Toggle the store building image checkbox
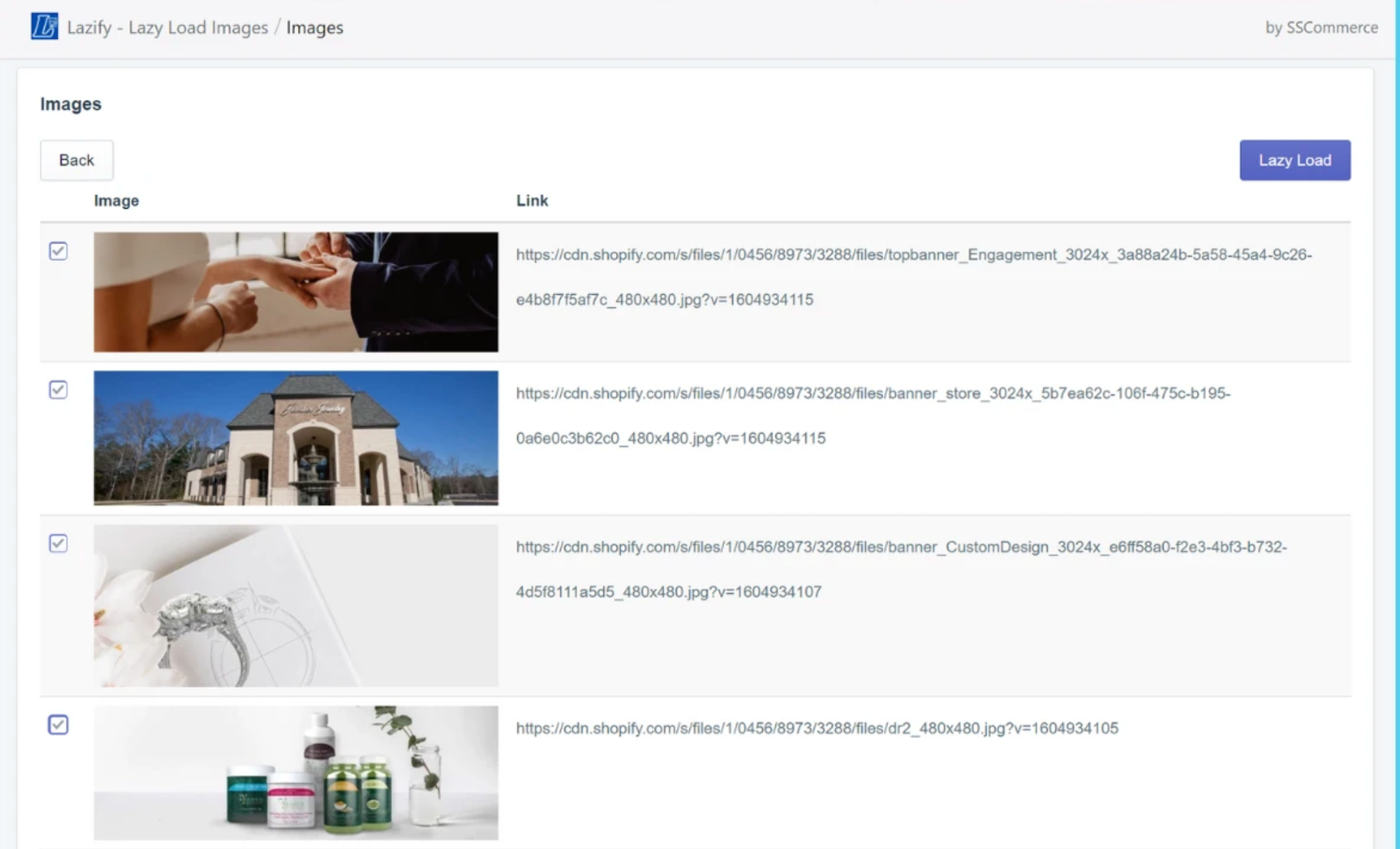Image resolution: width=1400 pixels, height=849 pixels. tap(58, 390)
